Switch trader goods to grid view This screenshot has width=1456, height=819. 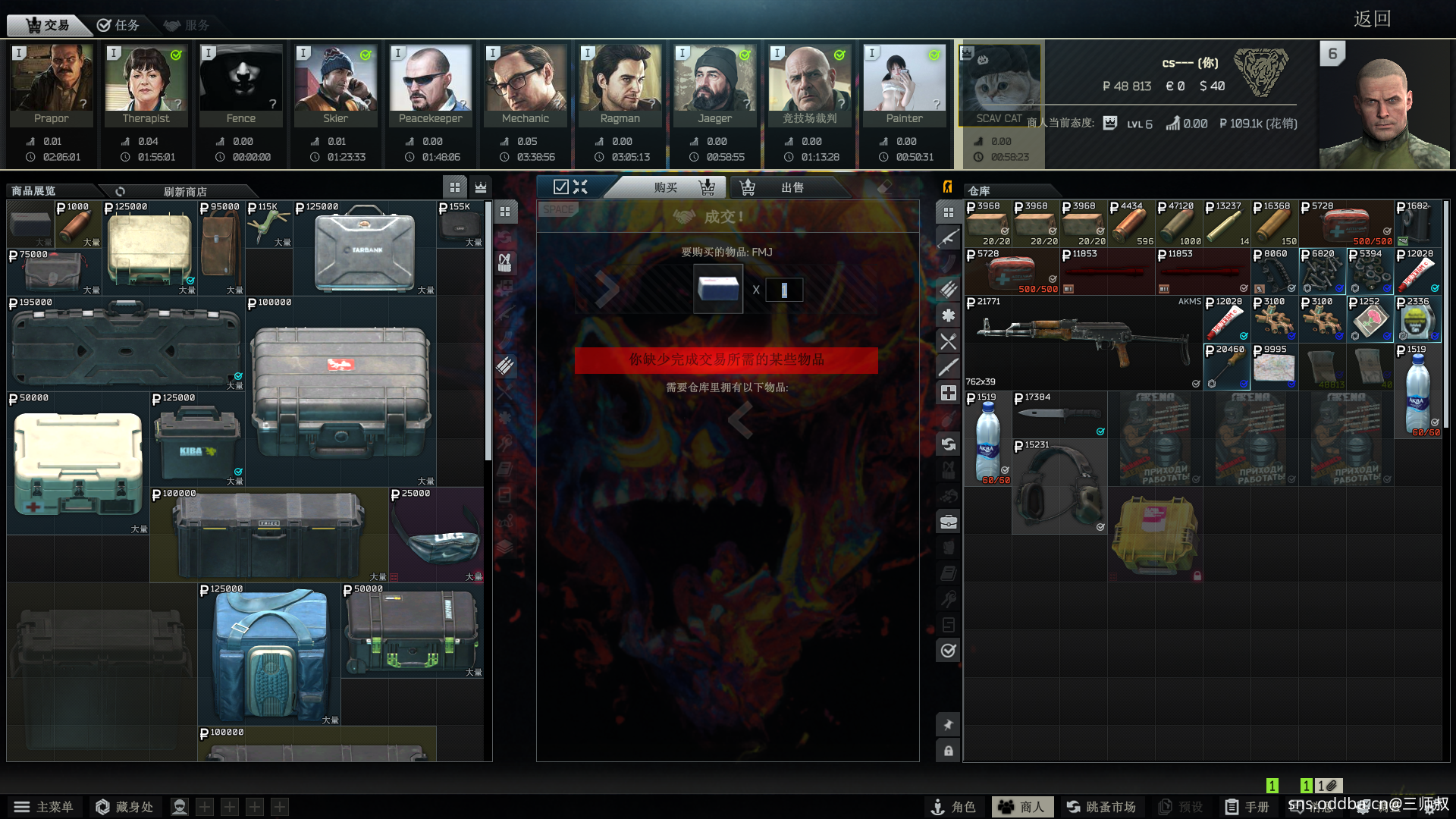[455, 187]
